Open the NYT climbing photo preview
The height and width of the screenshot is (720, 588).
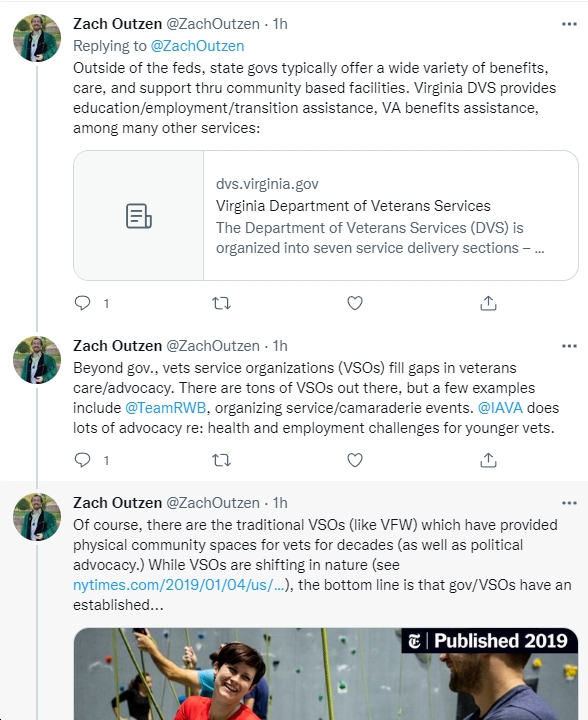click(326, 674)
